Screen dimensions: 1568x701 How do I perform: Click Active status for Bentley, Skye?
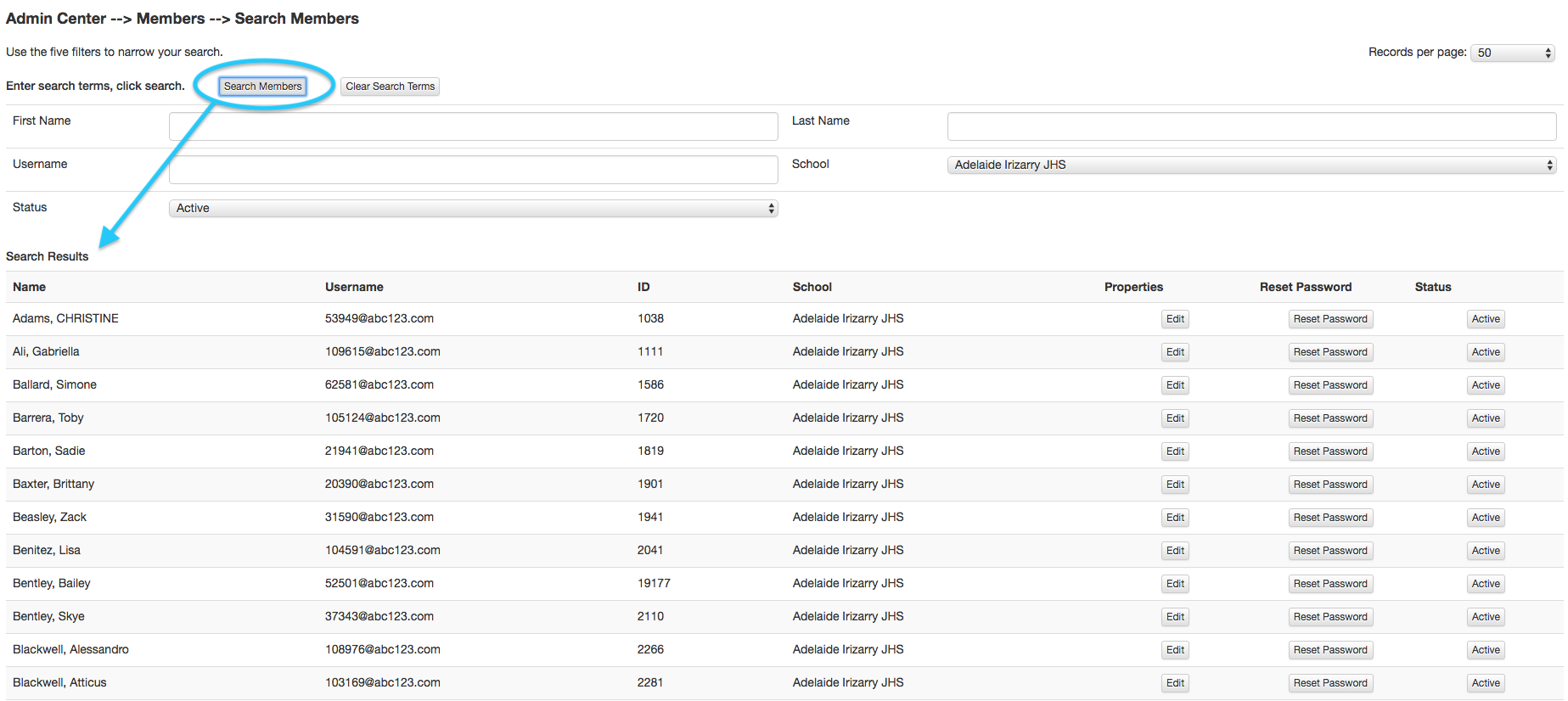click(x=1486, y=617)
